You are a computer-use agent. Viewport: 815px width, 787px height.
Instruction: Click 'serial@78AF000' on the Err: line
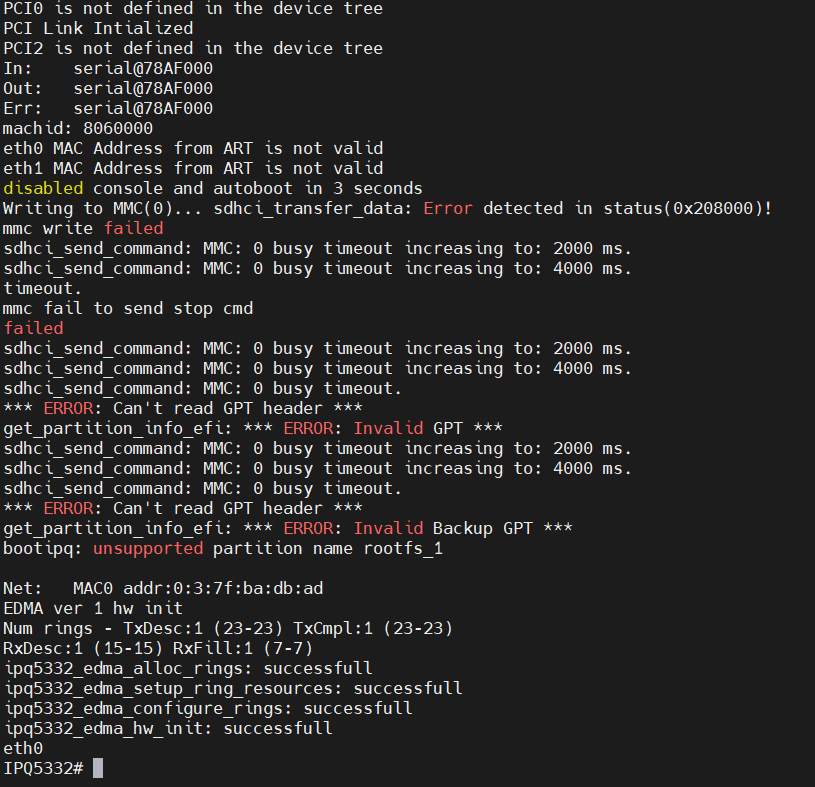(143, 108)
